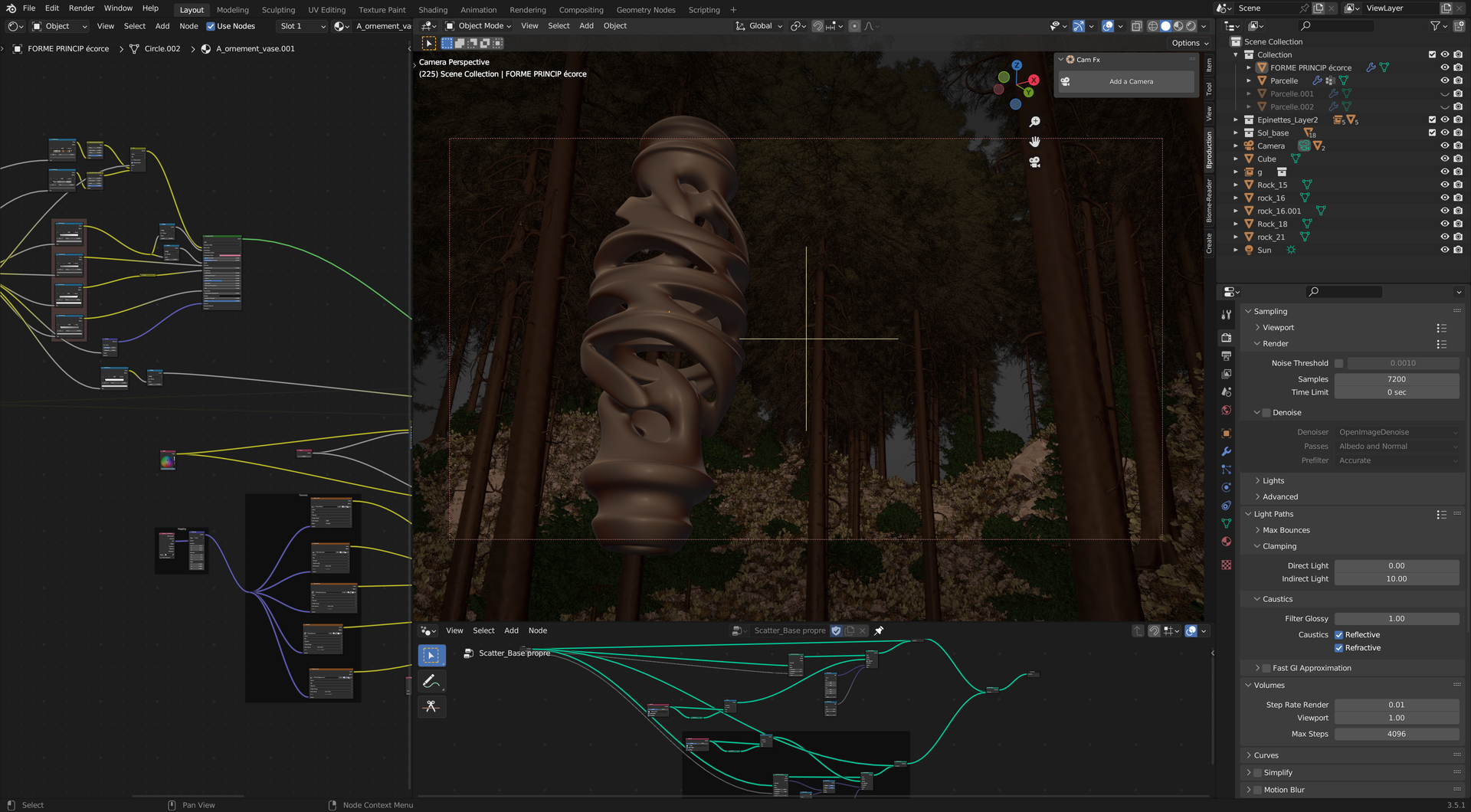The width and height of the screenshot is (1471, 812).
Task: Toggle X-ray display in viewport header
Action: click(1137, 26)
